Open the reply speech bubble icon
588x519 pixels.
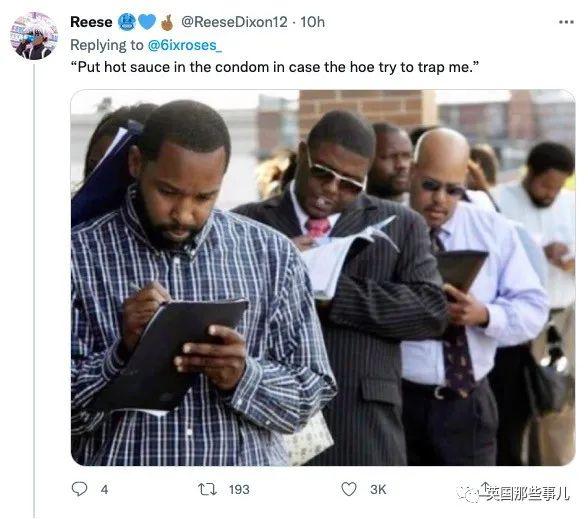coord(79,489)
